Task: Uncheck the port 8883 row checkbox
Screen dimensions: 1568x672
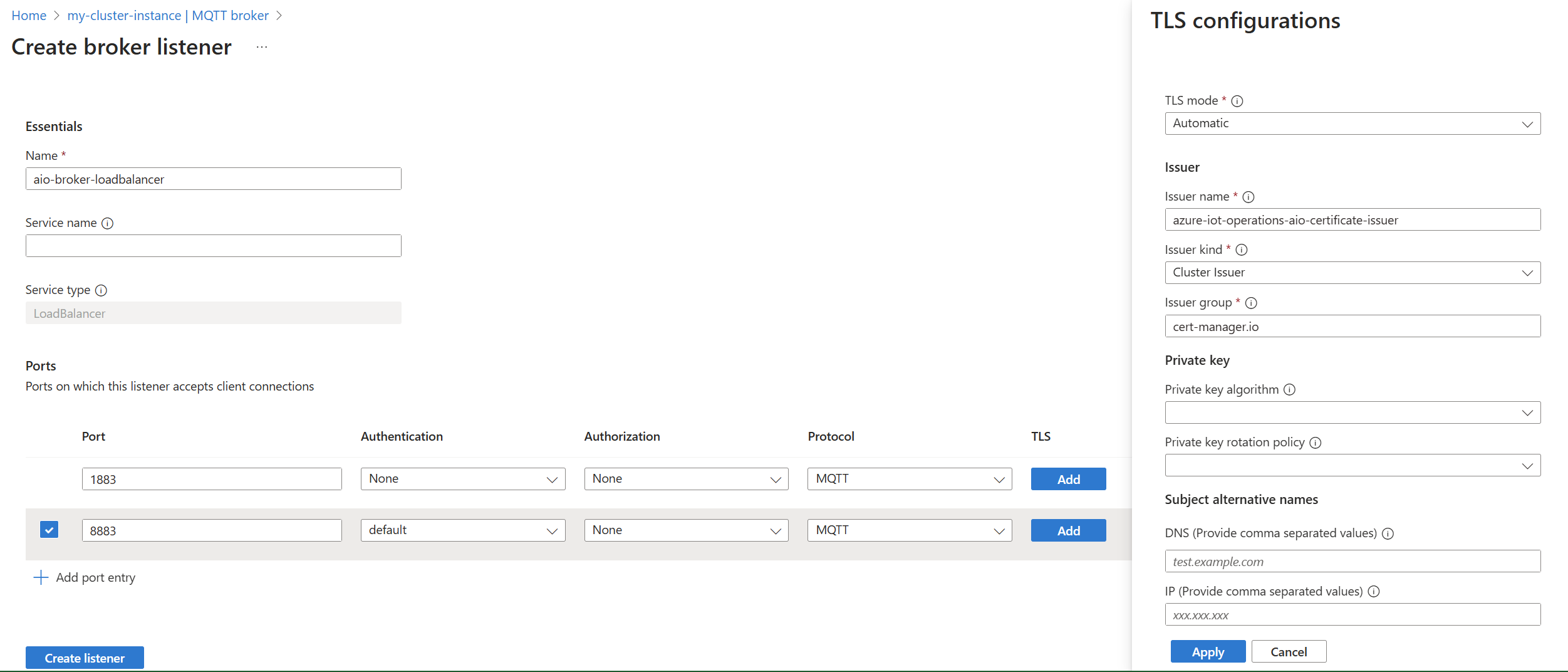Action: click(x=49, y=530)
